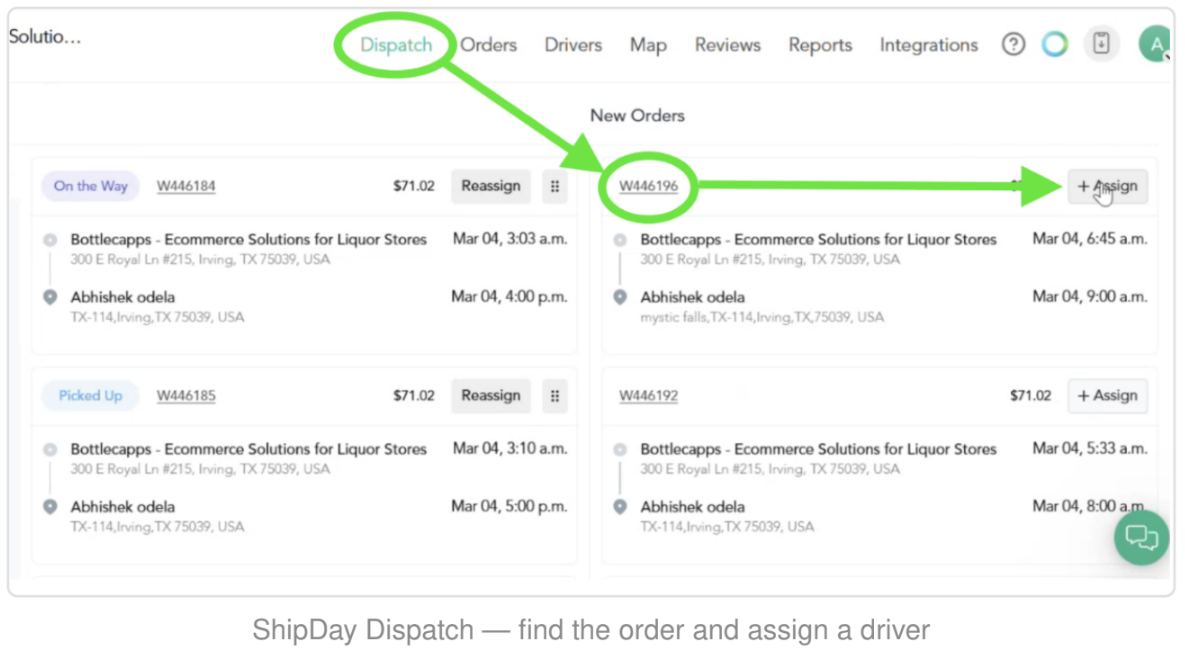The width and height of the screenshot is (1185, 654).
Task: Open the chat support bubble icon
Action: (1141, 538)
